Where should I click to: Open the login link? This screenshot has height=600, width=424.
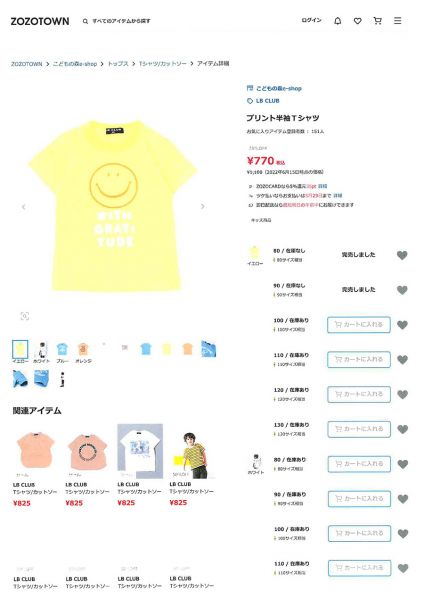311,20
